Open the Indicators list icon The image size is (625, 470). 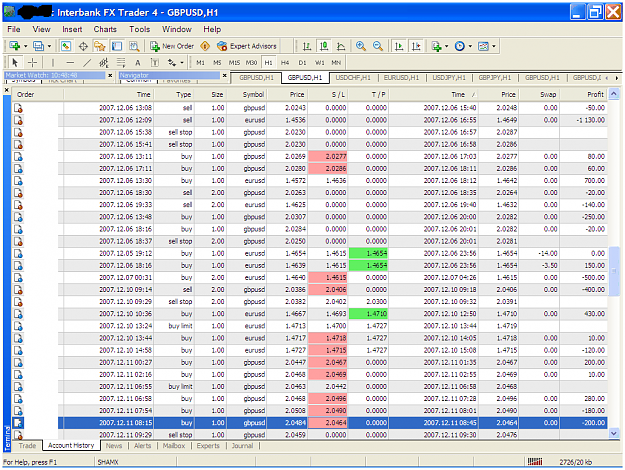click(436, 46)
